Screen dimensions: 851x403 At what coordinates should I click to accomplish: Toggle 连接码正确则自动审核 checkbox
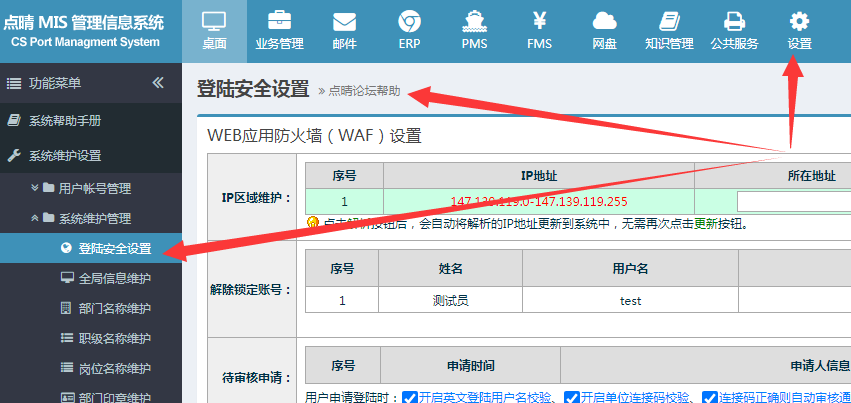click(x=709, y=398)
